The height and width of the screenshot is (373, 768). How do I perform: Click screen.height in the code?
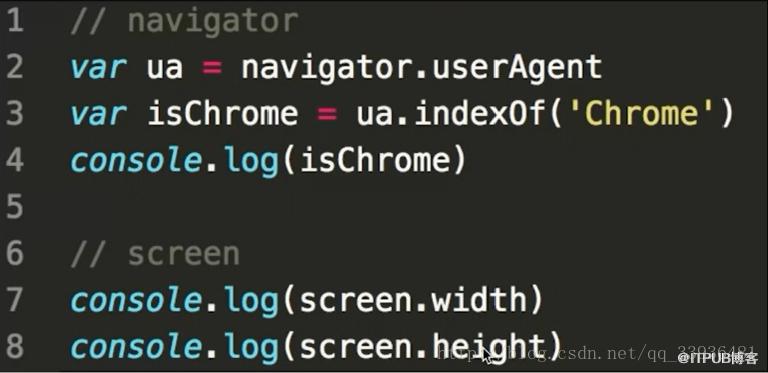[x=422, y=346]
